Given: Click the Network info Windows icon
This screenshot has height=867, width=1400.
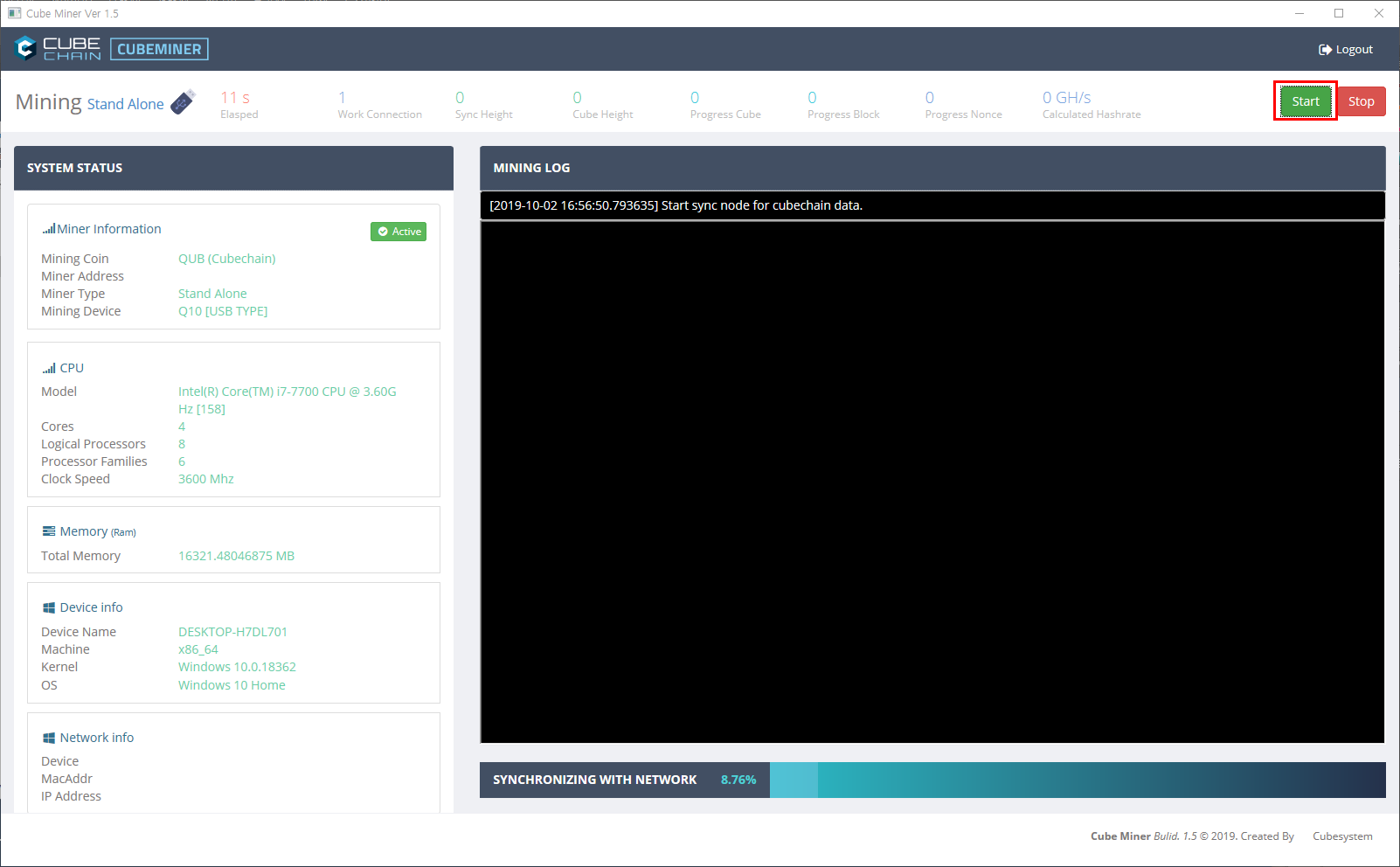Looking at the screenshot, I should (49, 738).
